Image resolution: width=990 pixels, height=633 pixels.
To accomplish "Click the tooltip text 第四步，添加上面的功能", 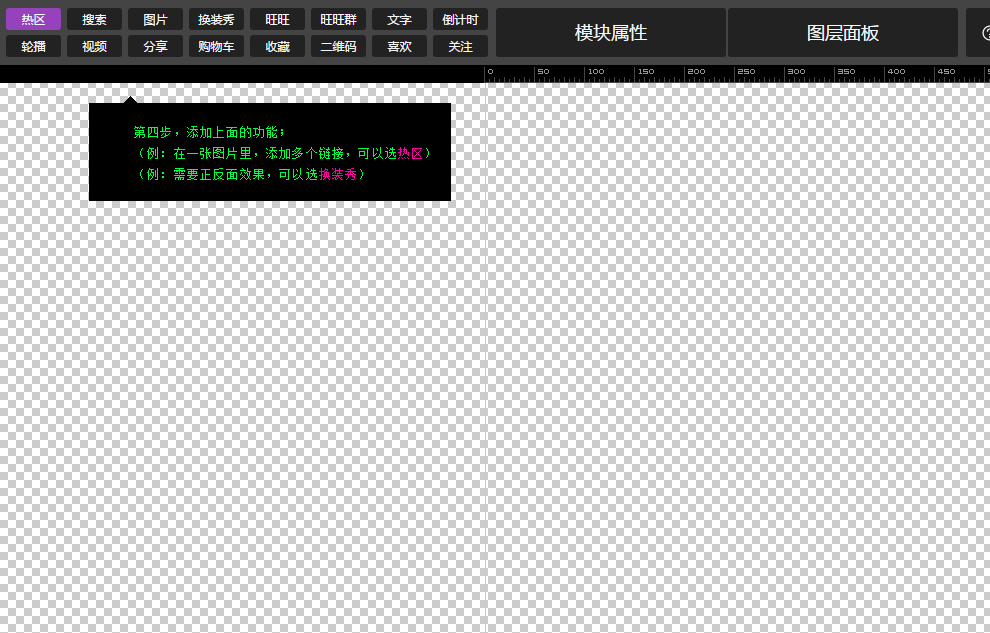I will (x=209, y=133).
